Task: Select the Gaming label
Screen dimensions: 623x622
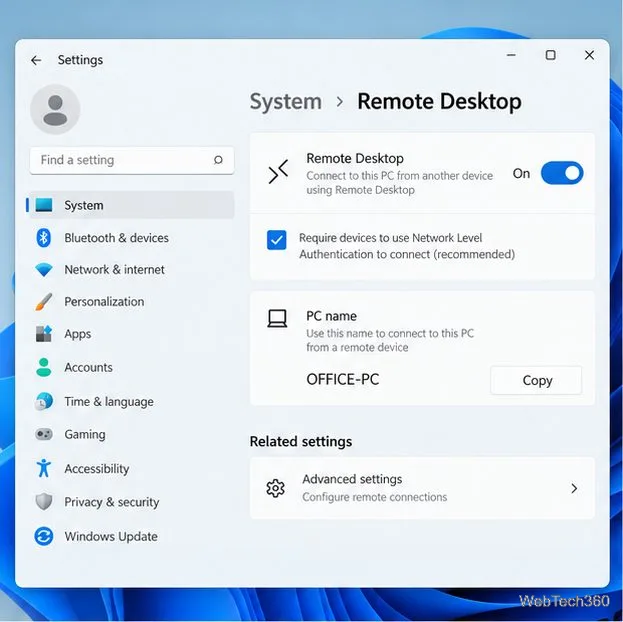Action: [85, 434]
